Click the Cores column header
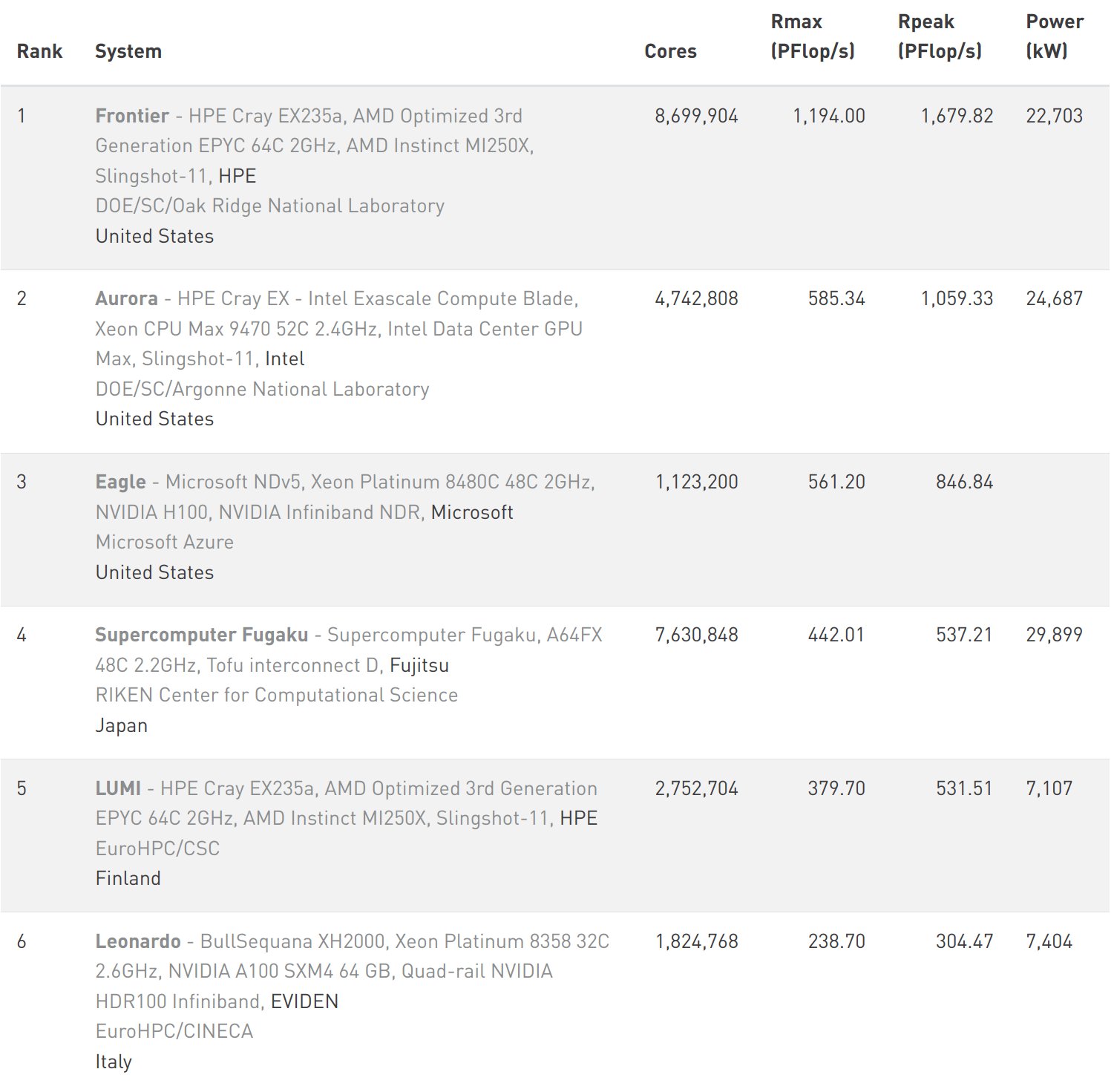This screenshot has height=1092, width=1114. pos(670,51)
